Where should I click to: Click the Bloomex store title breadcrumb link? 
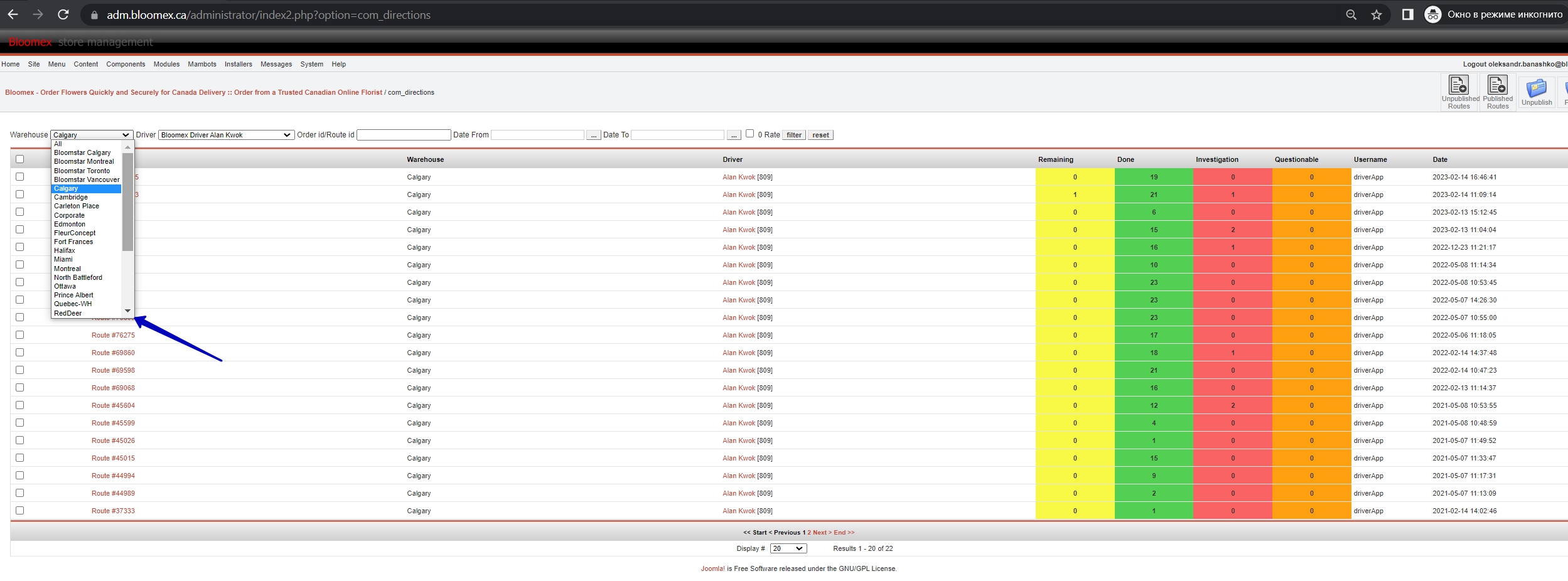point(193,92)
